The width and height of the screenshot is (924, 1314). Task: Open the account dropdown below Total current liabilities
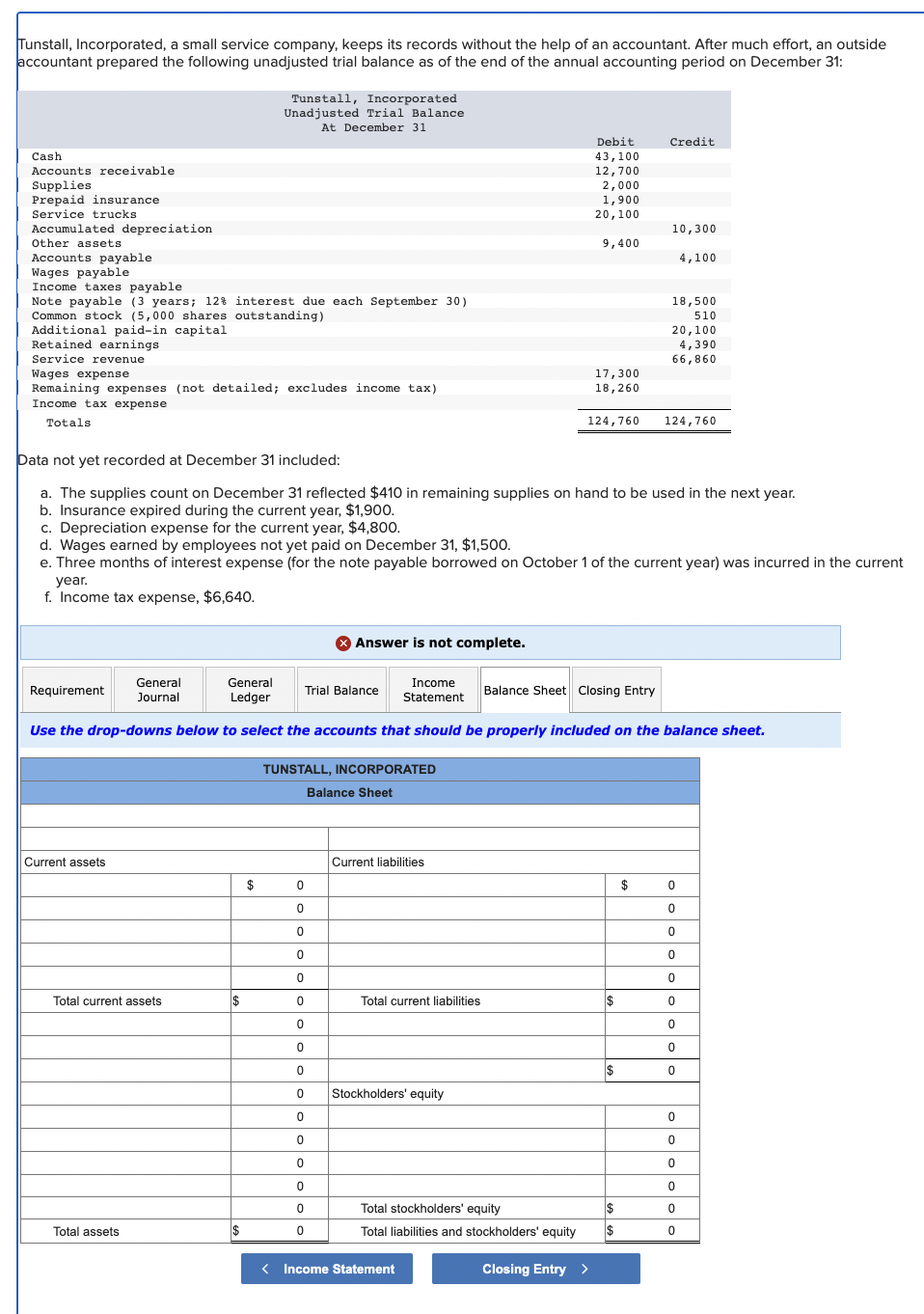point(466,1024)
